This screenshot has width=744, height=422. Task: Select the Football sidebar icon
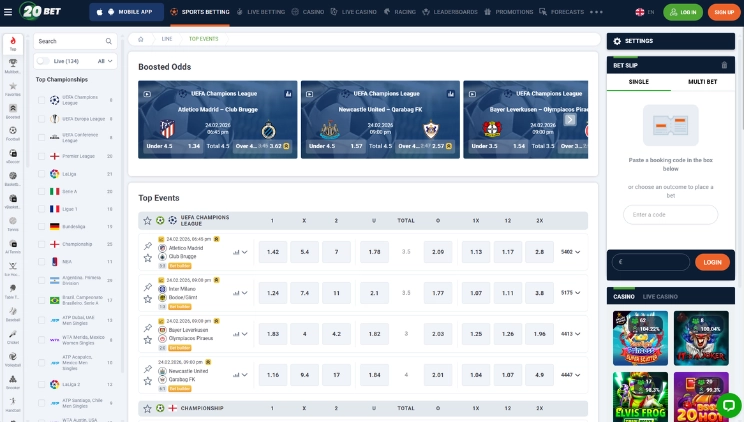(13, 133)
